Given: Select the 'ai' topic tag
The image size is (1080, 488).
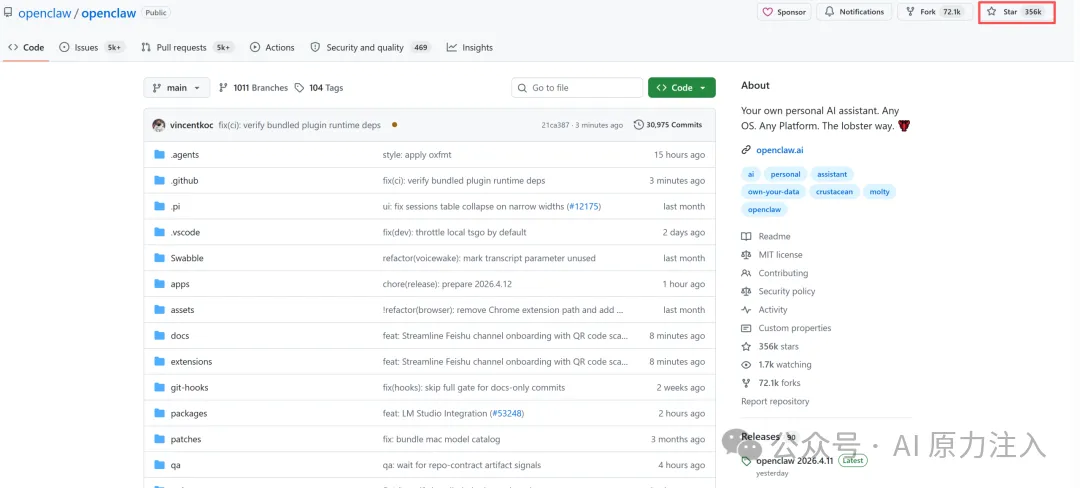Looking at the screenshot, I should [751, 174].
